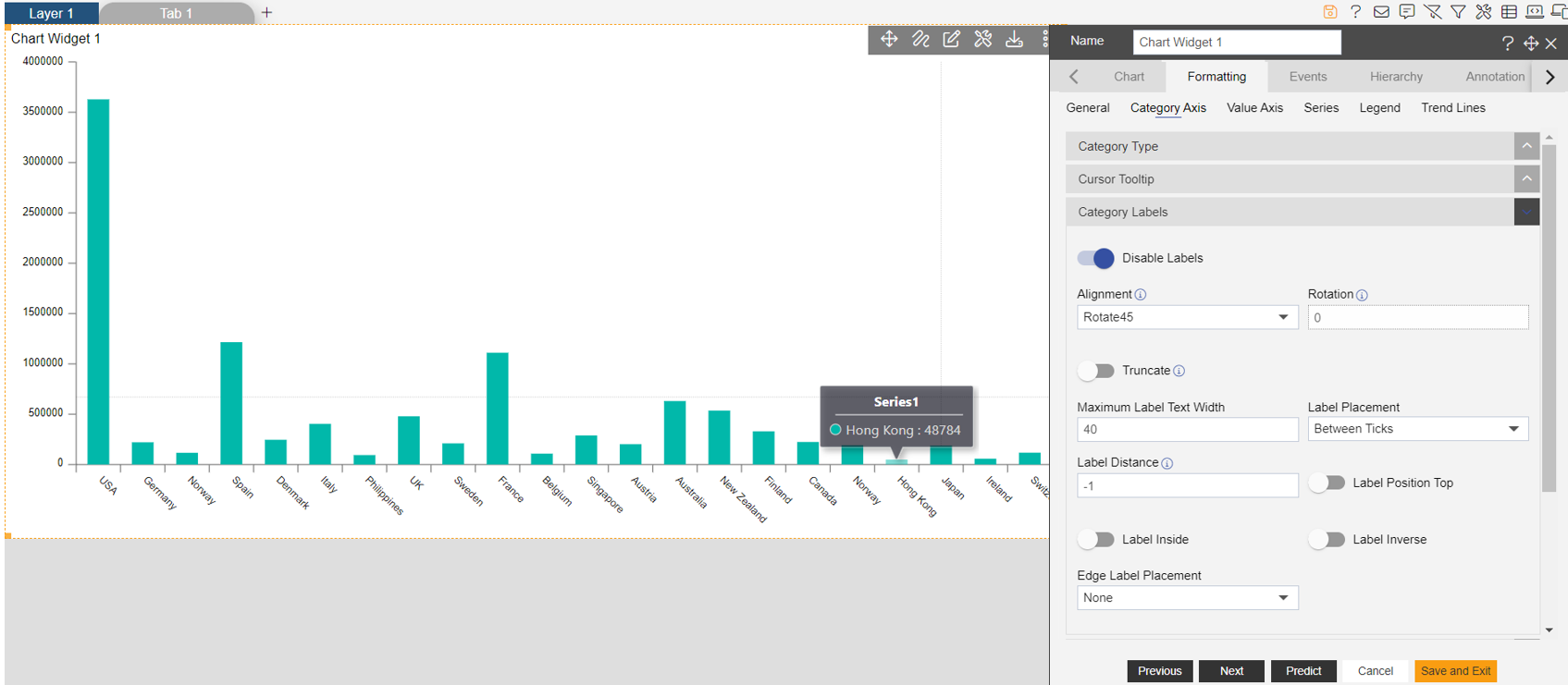Click the Alignment info icon
Image resolution: width=1568 pixels, height=685 pixels.
click(x=1141, y=295)
